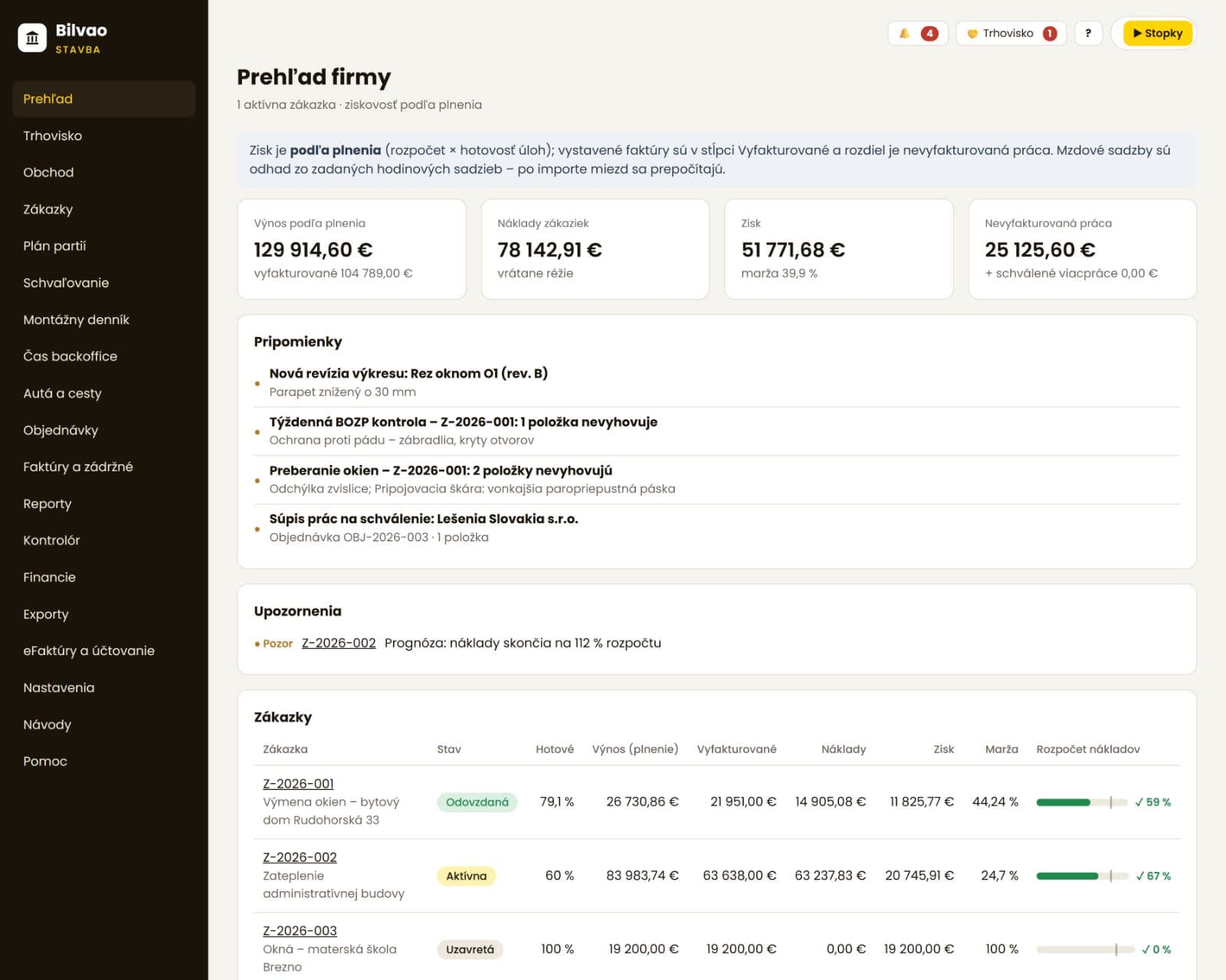This screenshot has width=1226, height=980.
Task: Open Čas backoffice in the sidebar
Action: 103,356
